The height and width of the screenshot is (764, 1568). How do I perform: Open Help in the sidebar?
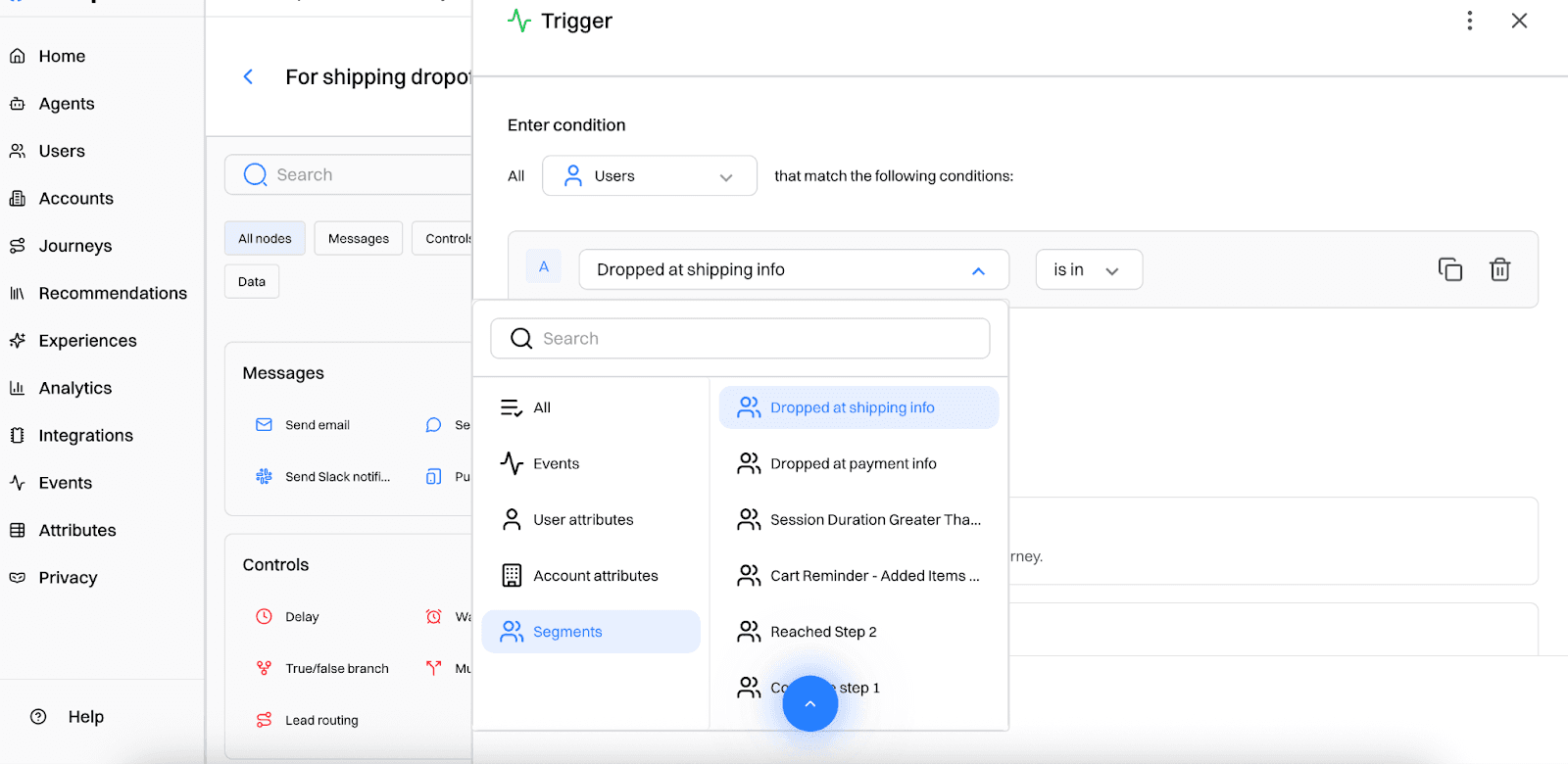click(85, 717)
